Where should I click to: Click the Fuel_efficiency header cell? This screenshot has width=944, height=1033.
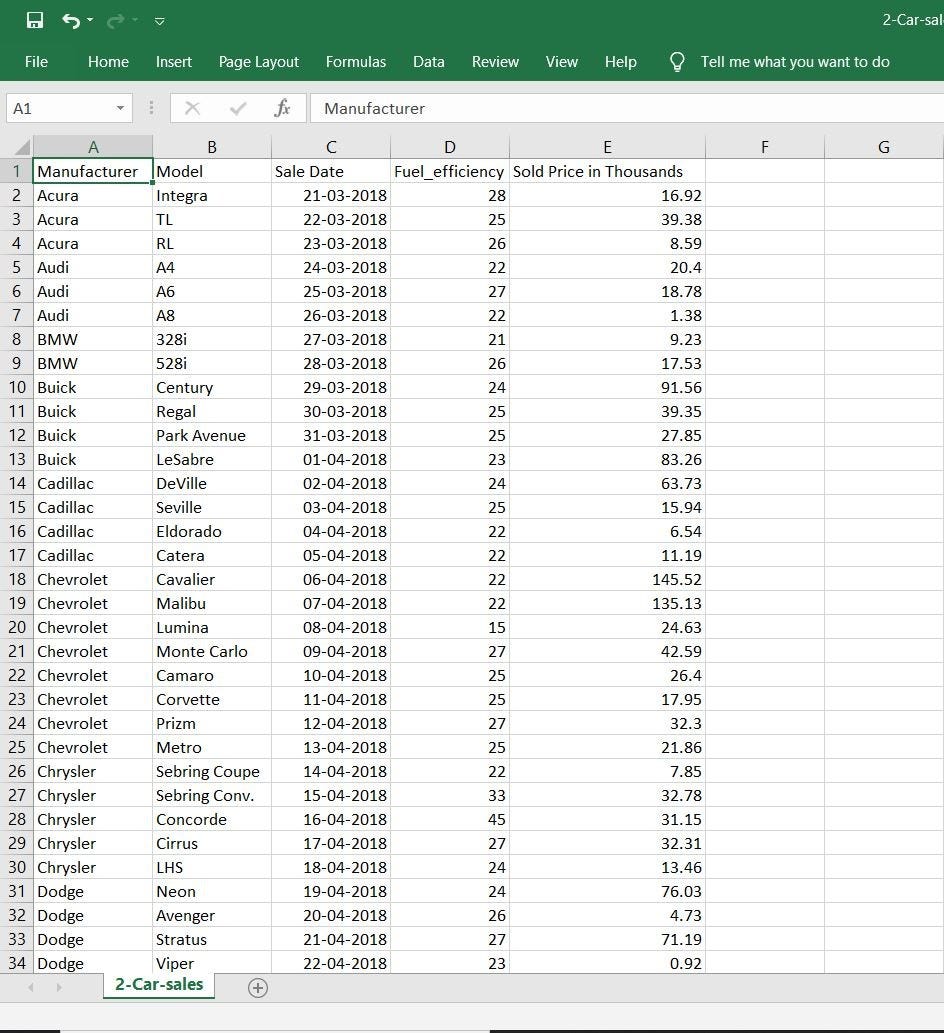(x=449, y=171)
